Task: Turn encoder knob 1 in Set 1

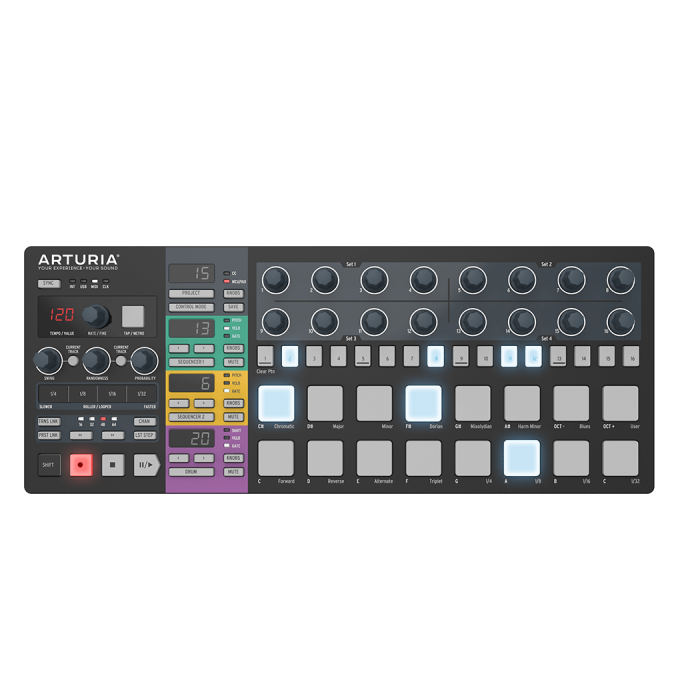Action: (276, 280)
